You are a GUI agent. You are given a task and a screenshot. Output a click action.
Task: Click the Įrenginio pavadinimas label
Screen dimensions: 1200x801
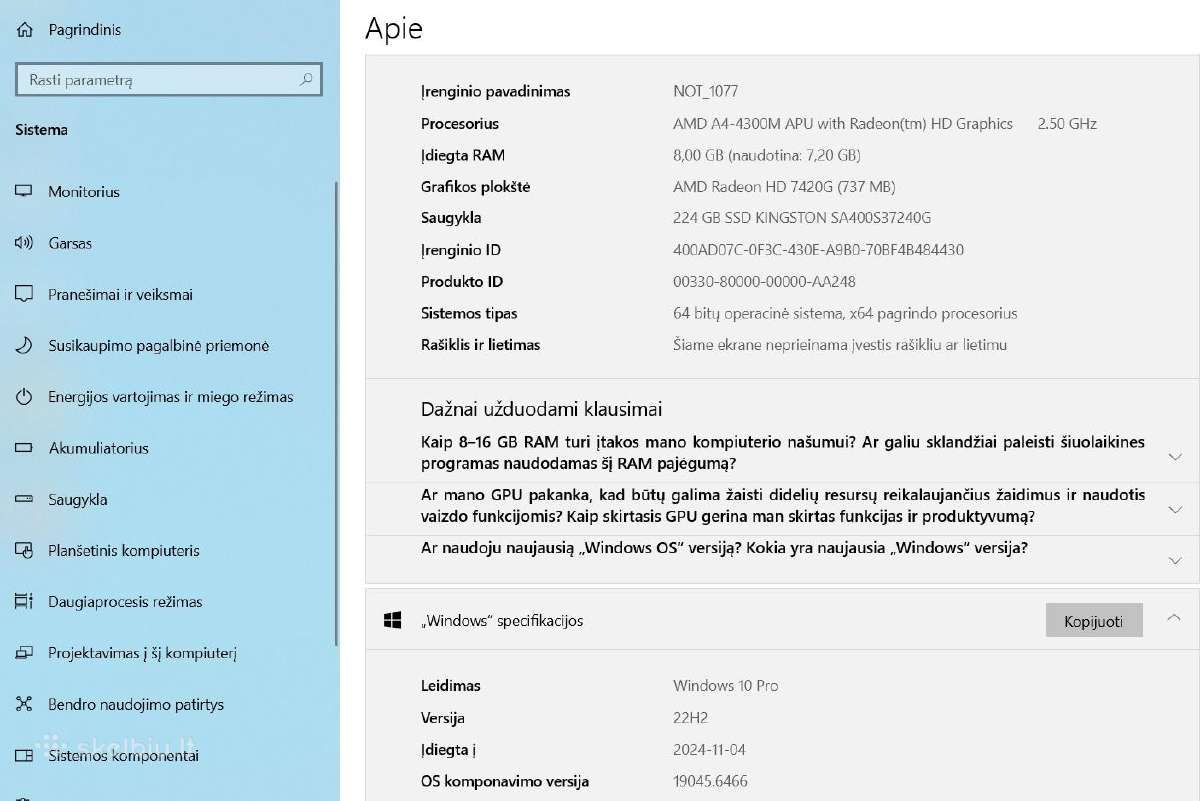[x=496, y=92]
